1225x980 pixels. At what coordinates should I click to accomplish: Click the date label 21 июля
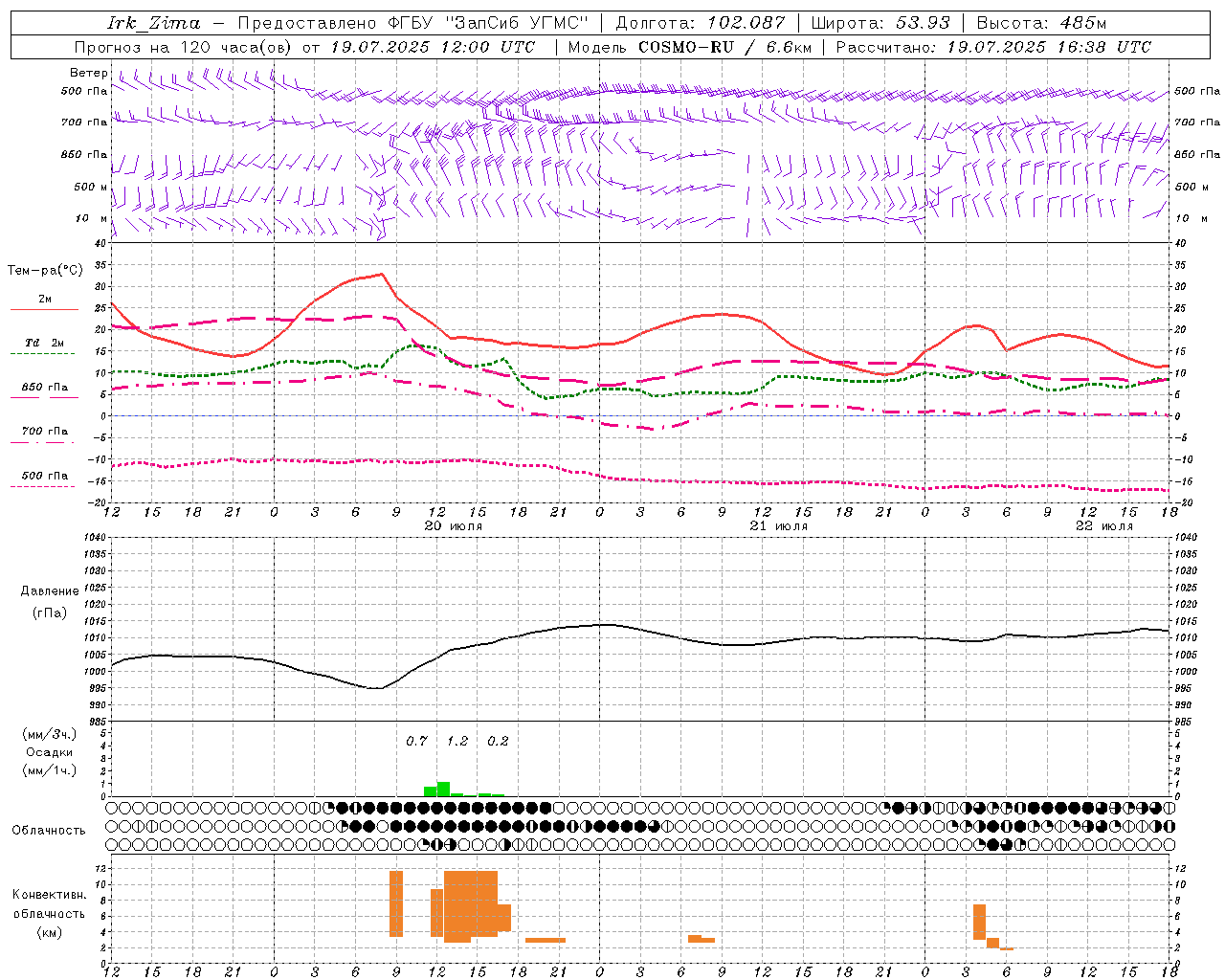click(779, 526)
